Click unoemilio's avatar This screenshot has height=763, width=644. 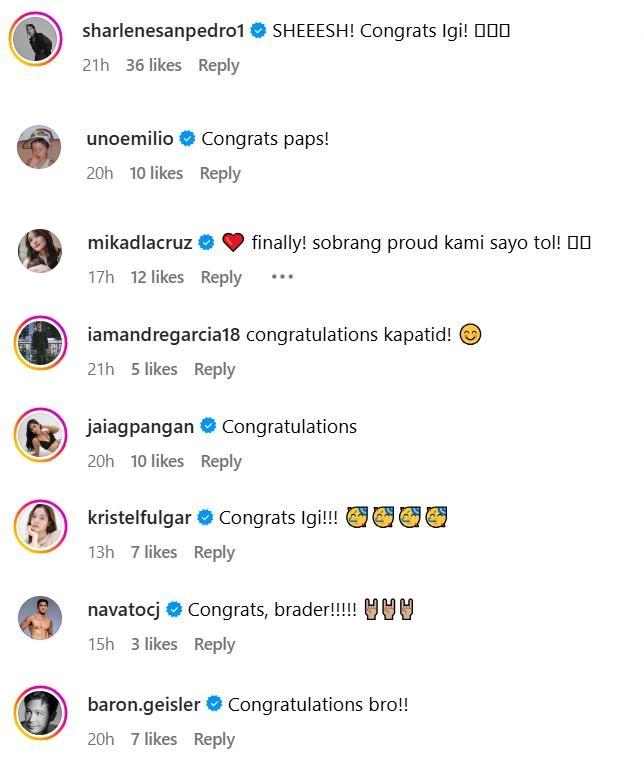40,148
